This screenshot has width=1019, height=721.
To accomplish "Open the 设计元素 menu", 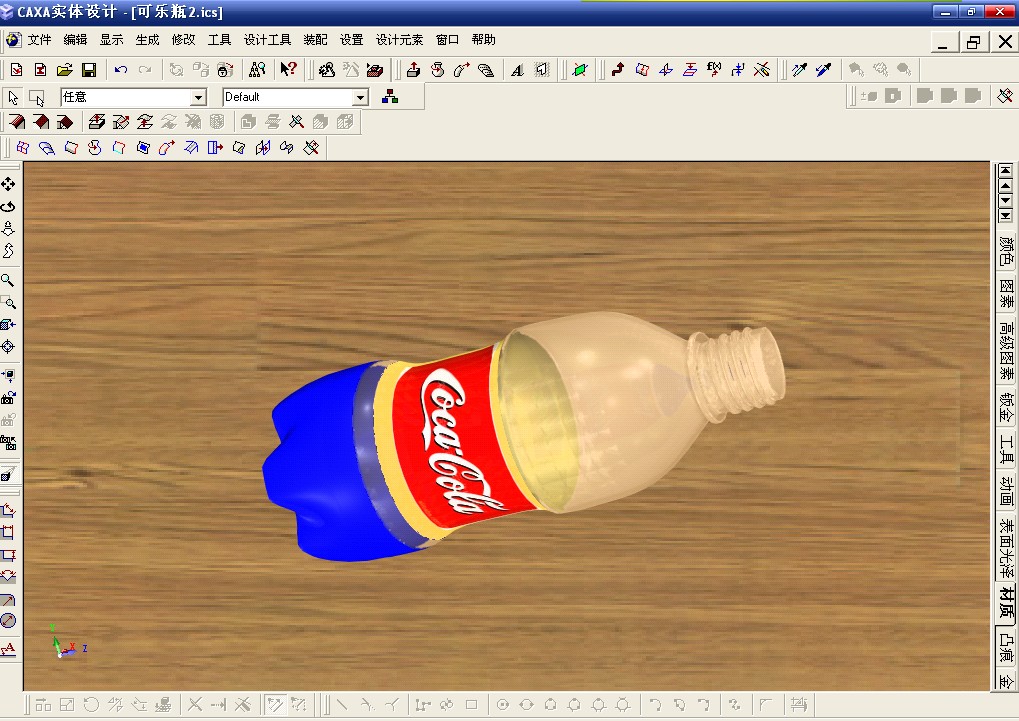I will 399,40.
